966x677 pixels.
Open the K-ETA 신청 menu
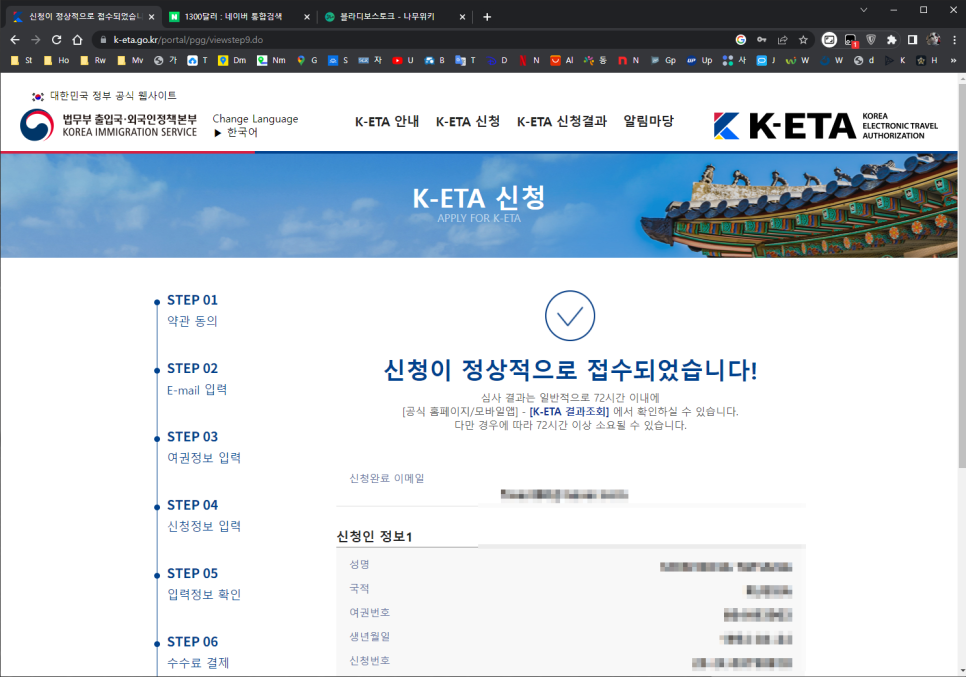[x=468, y=121]
